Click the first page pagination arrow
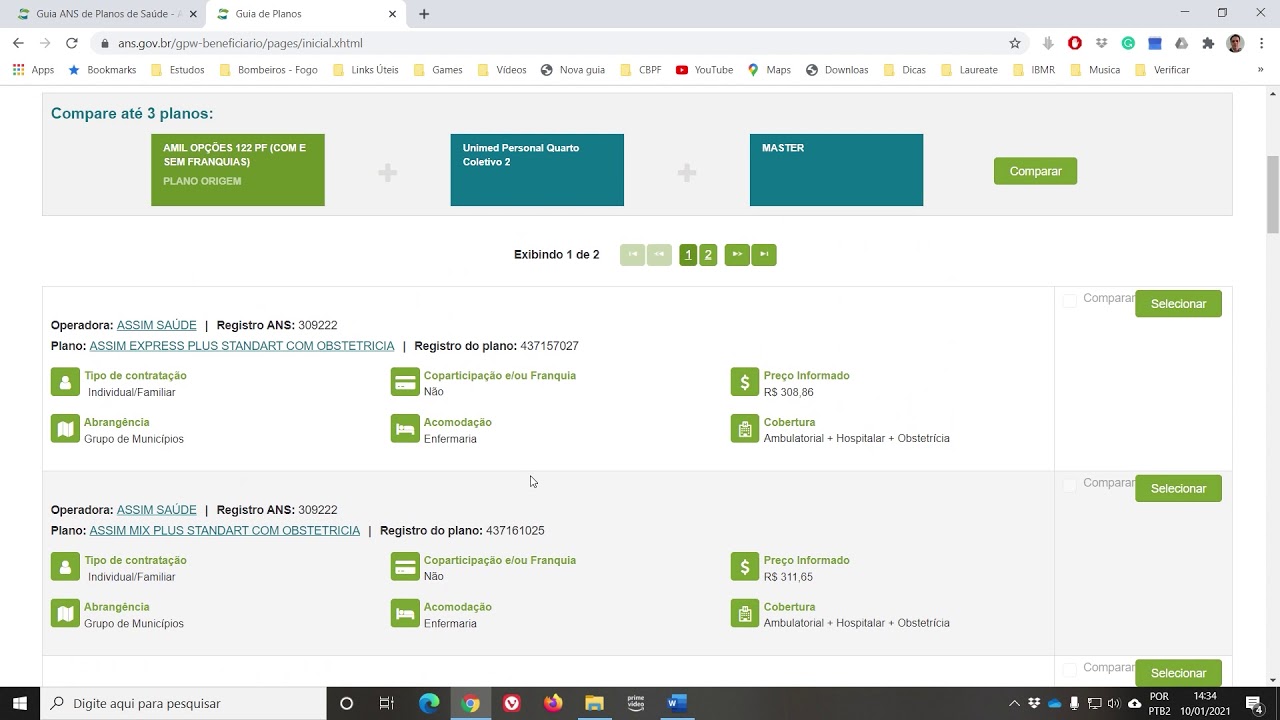 pos(632,255)
